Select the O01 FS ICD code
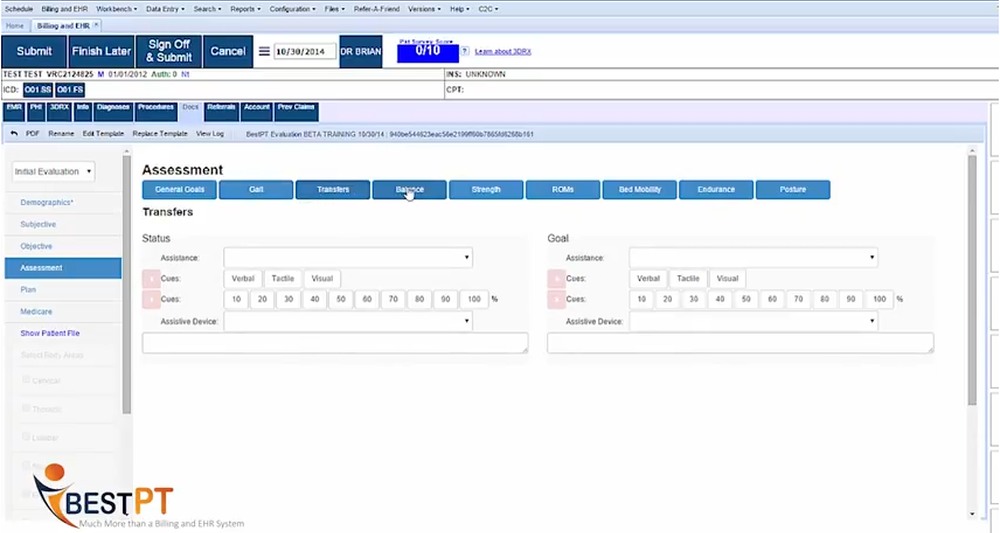 click(x=70, y=90)
